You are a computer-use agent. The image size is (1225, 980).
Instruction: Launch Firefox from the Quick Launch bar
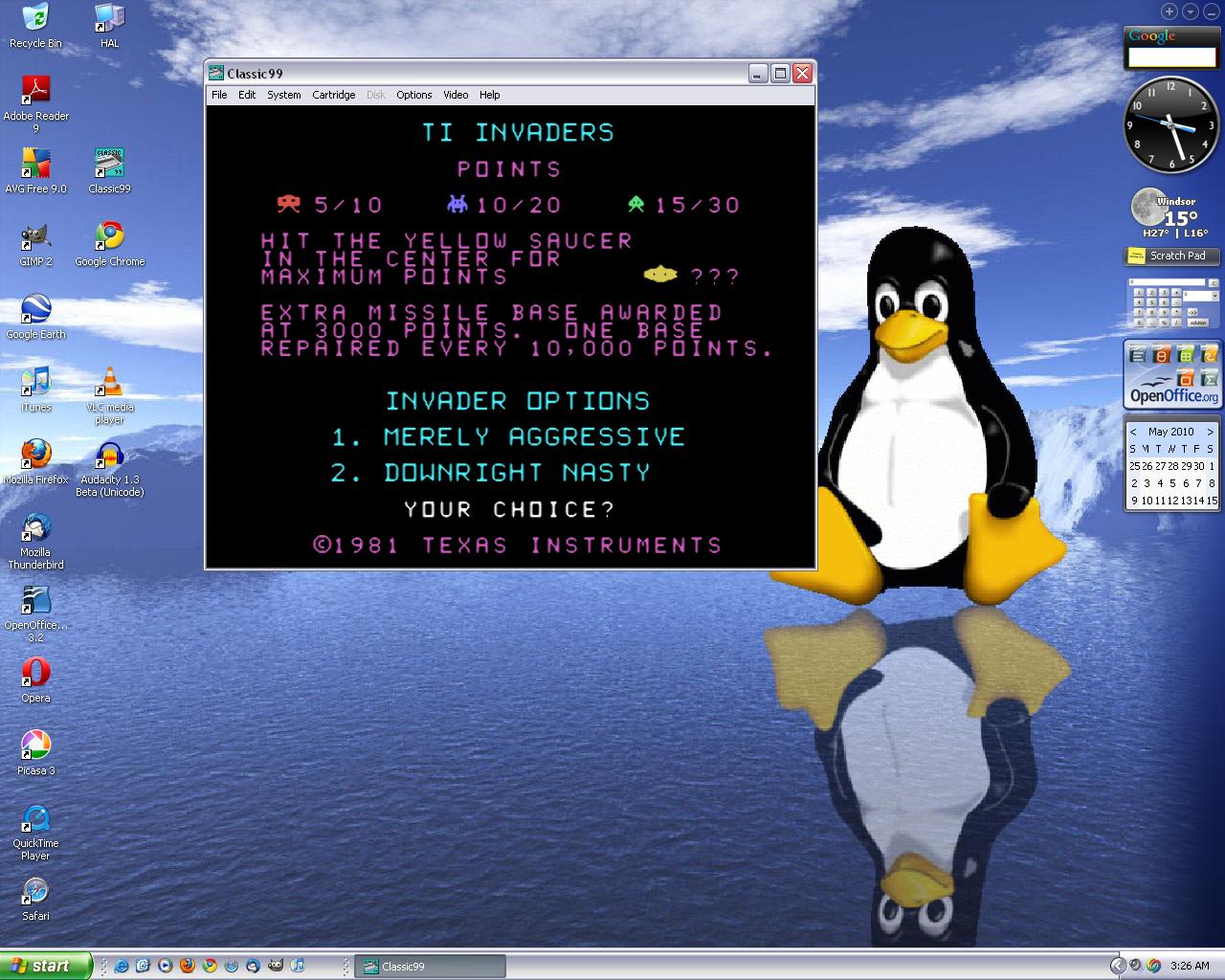(188, 966)
